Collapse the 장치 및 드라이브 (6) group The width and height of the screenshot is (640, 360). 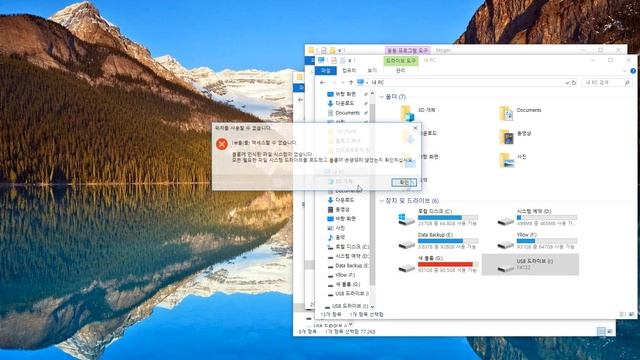pyautogui.click(x=382, y=201)
